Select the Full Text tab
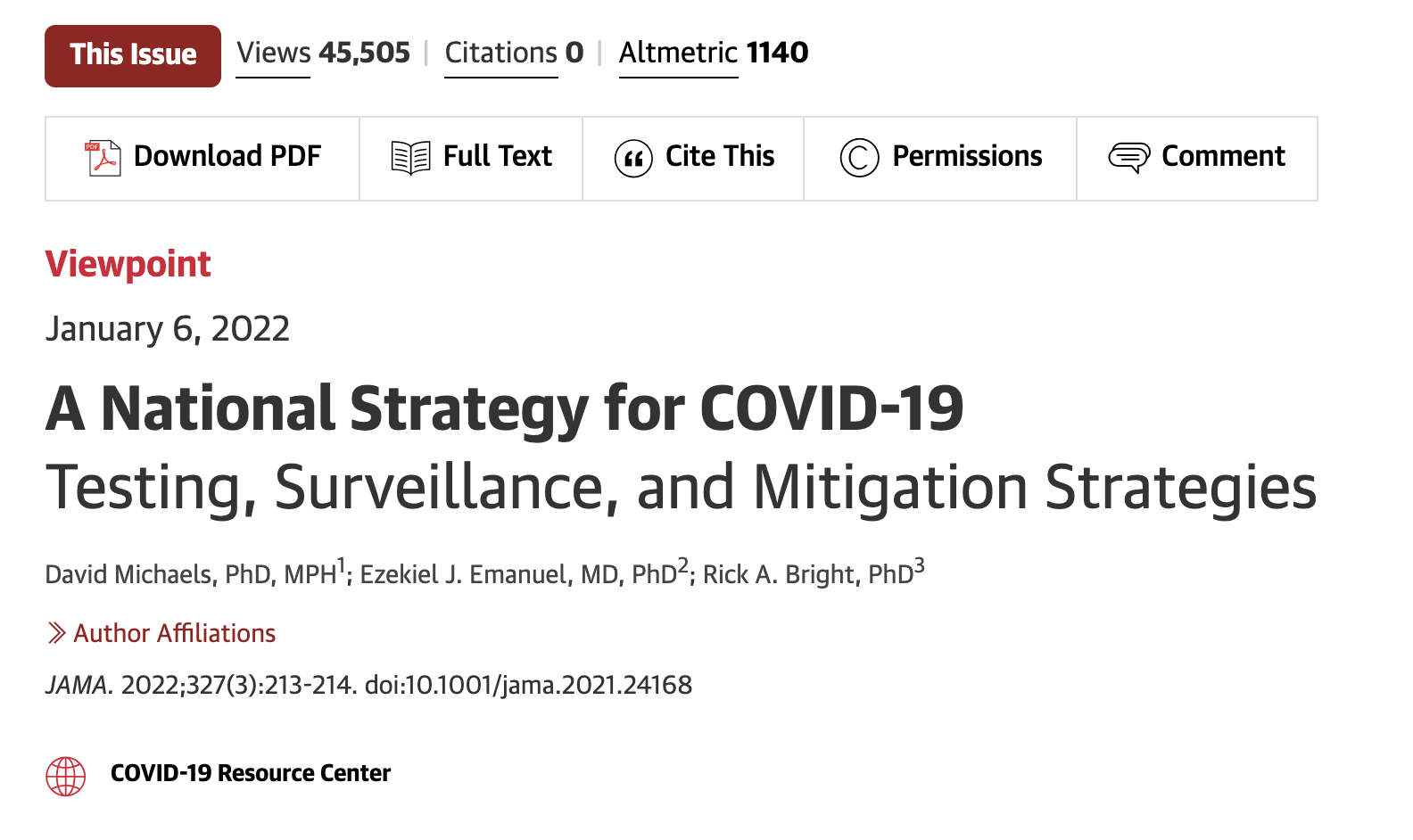 pos(471,159)
